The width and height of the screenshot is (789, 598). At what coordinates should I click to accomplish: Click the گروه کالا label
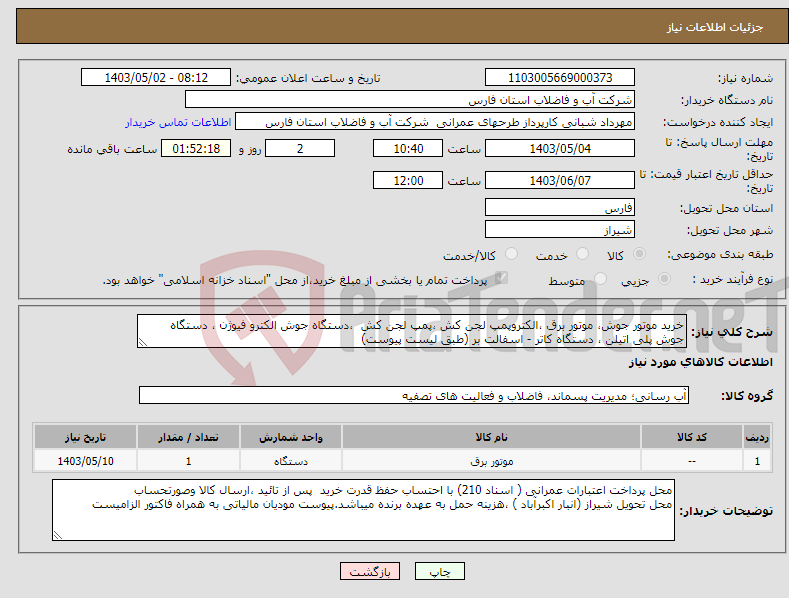click(747, 396)
